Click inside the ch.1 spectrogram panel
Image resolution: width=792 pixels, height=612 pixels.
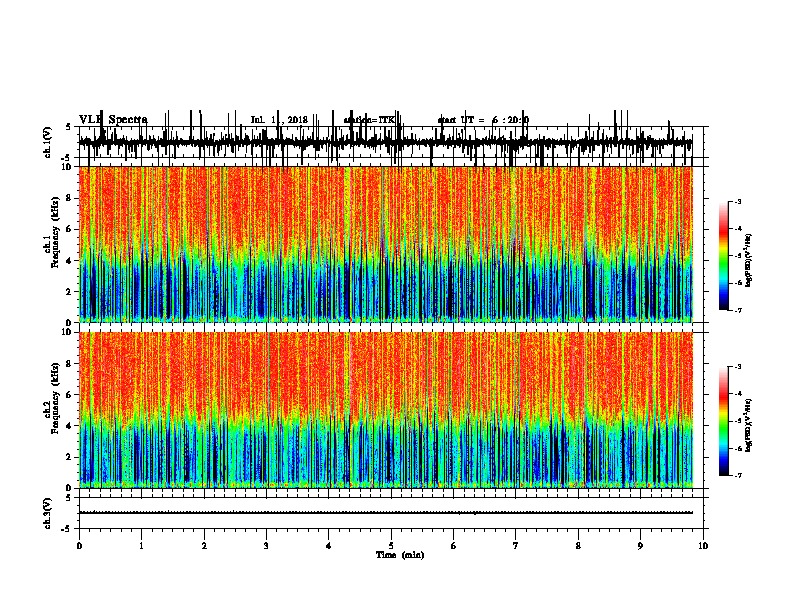click(385, 244)
